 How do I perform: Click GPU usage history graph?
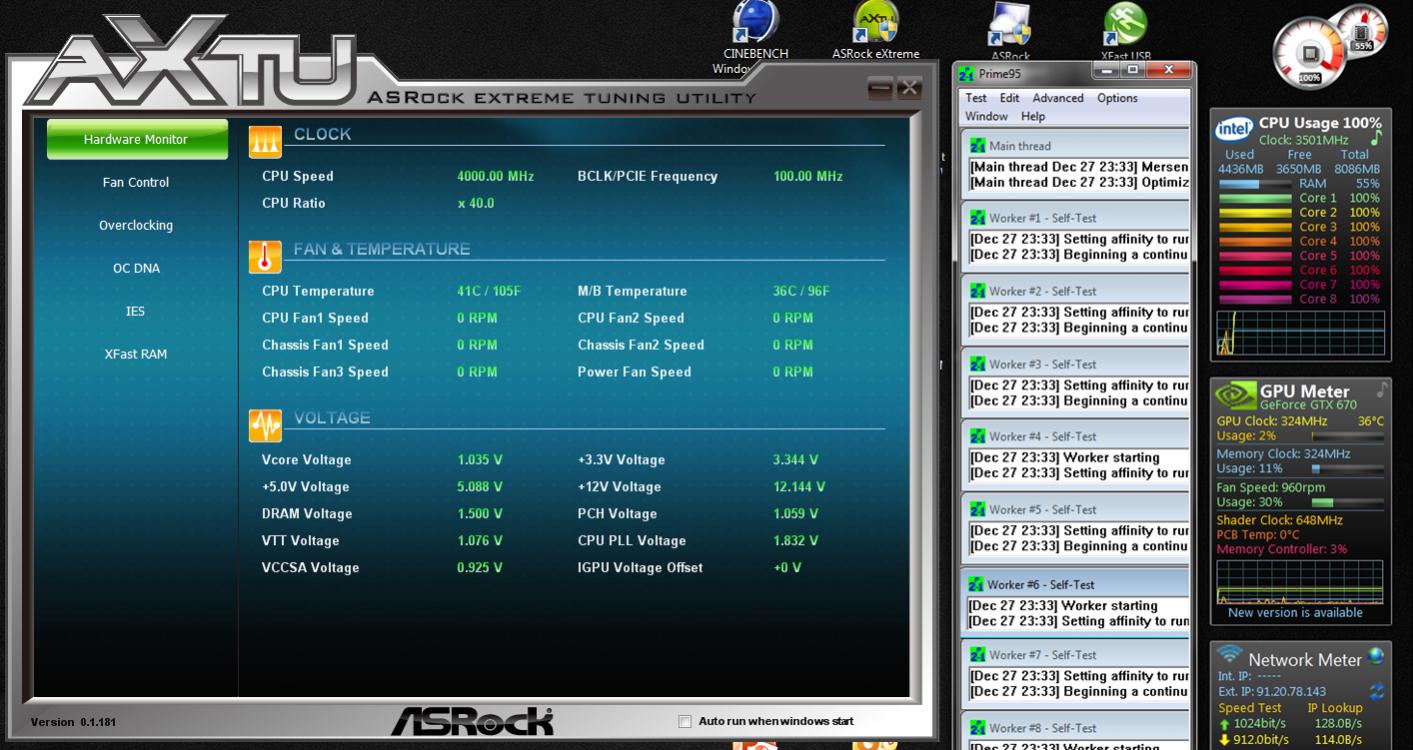(x=1300, y=582)
